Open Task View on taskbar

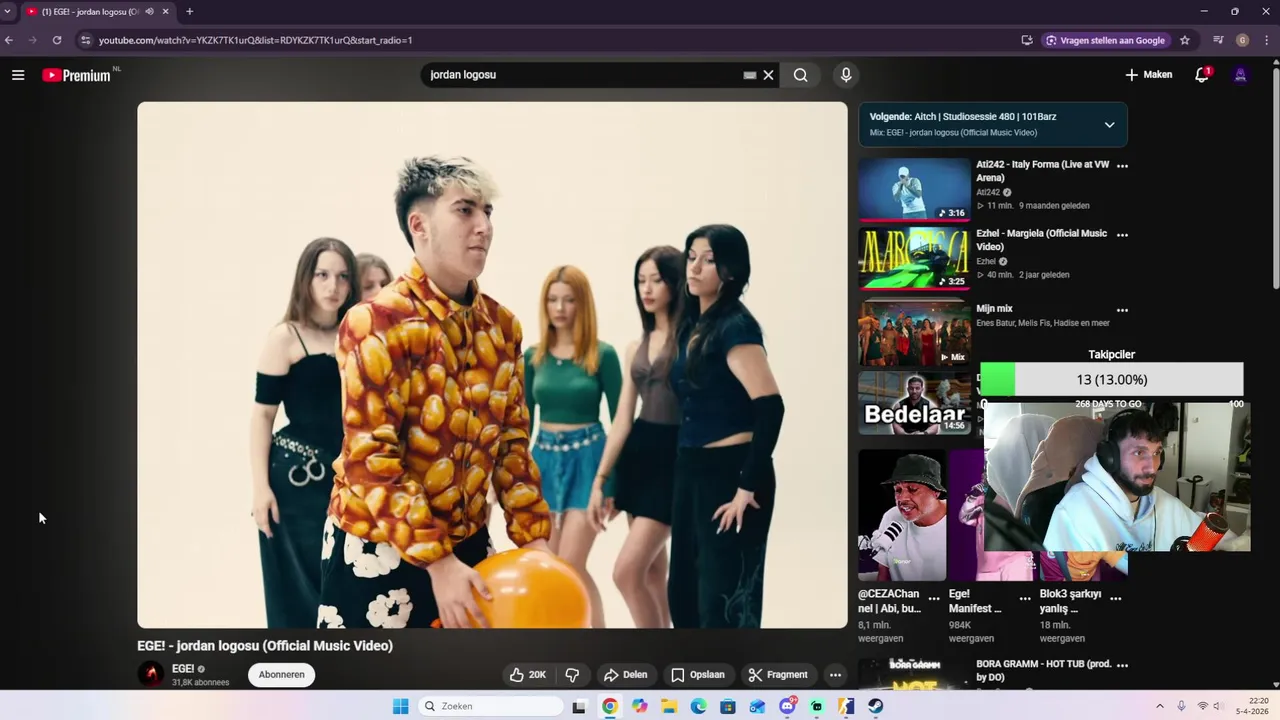[579, 706]
